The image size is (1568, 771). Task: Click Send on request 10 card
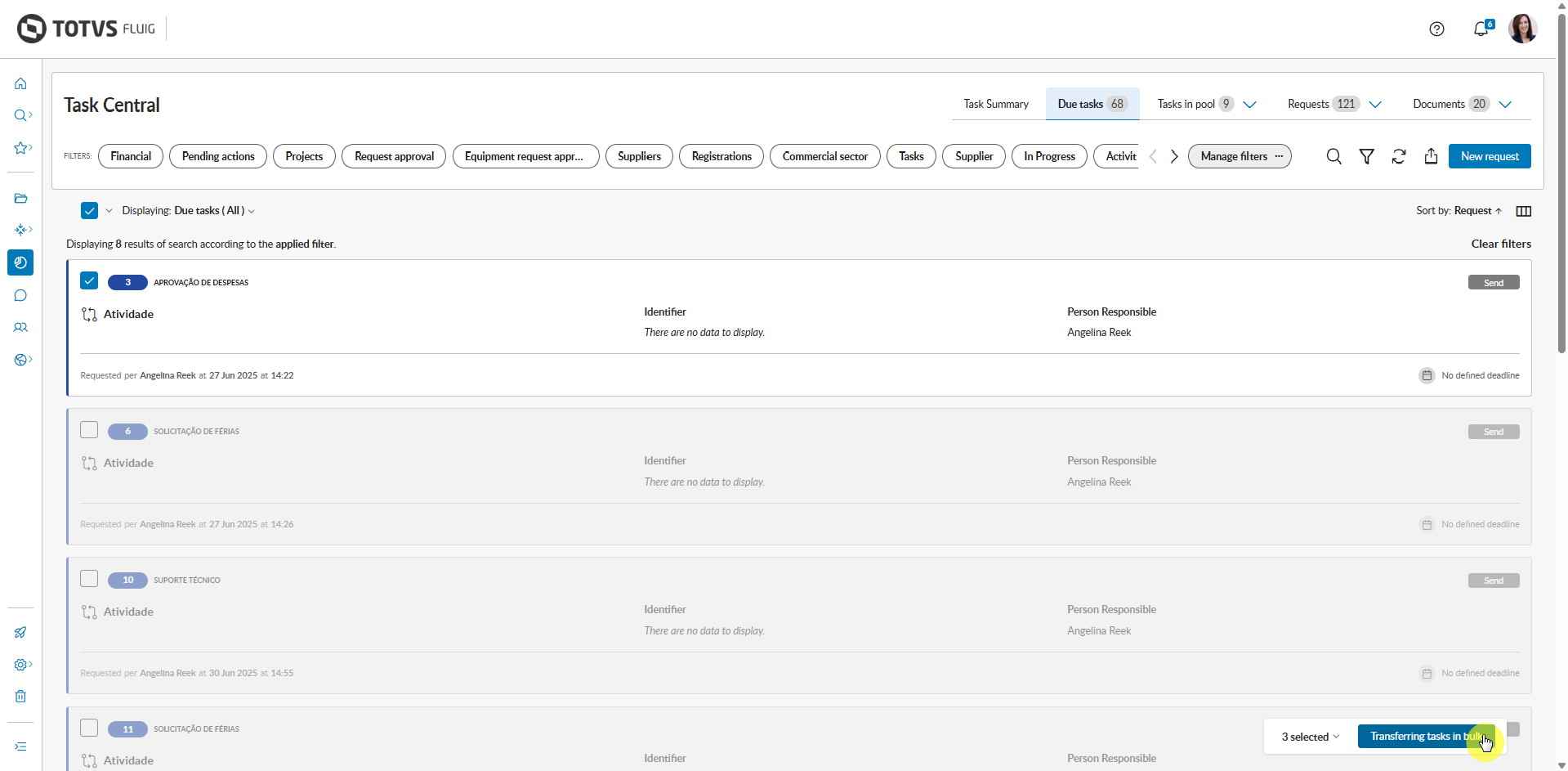[x=1494, y=580]
